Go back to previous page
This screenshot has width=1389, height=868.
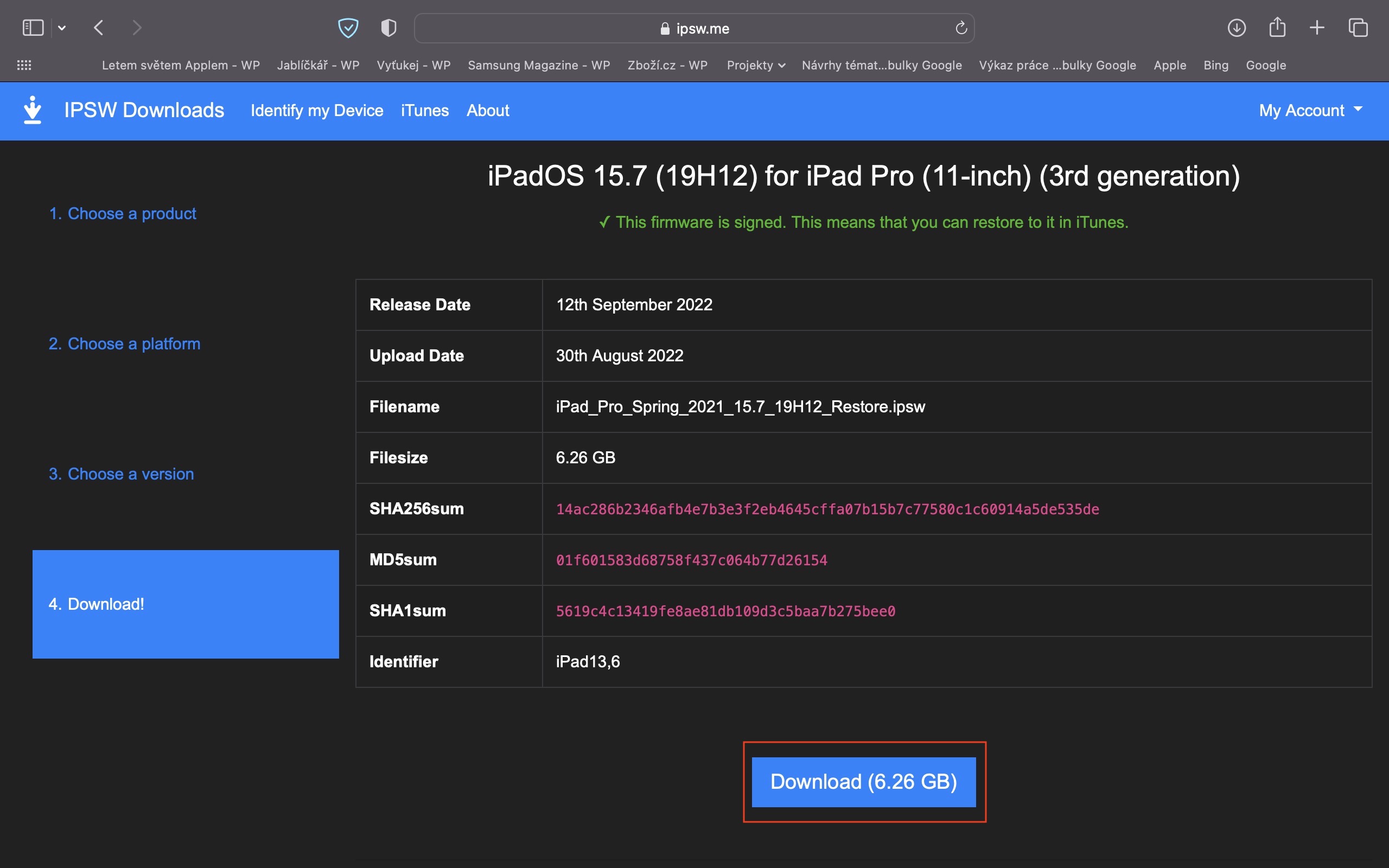(99, 28)
